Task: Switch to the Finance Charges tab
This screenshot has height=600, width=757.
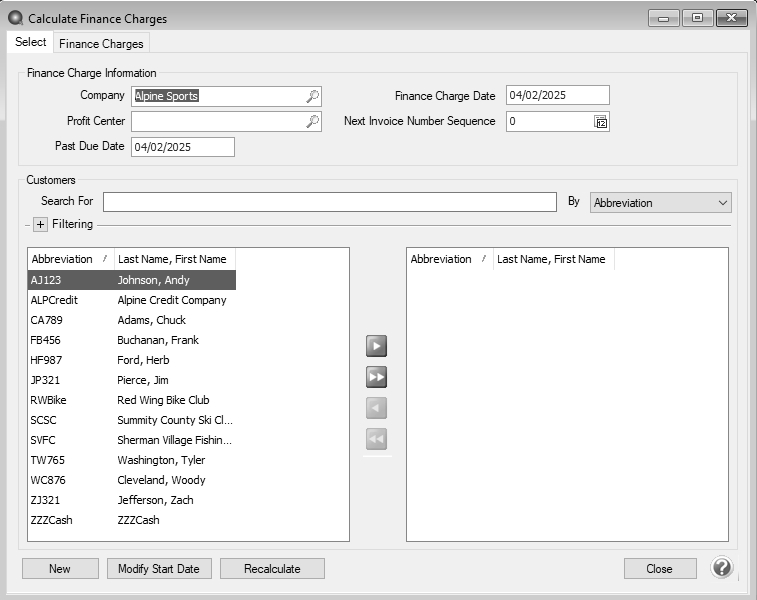Action: click(101, 43)
